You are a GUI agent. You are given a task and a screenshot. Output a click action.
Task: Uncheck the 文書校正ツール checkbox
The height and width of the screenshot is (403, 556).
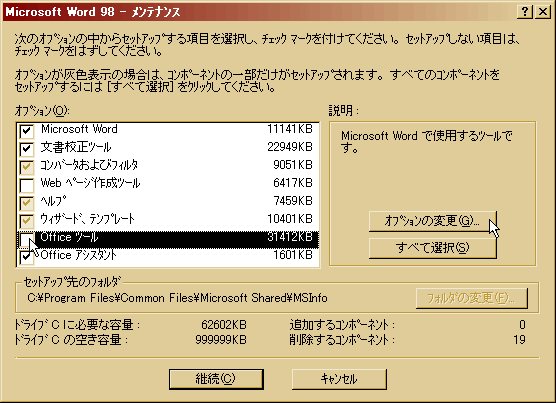[x=27, y=149]
